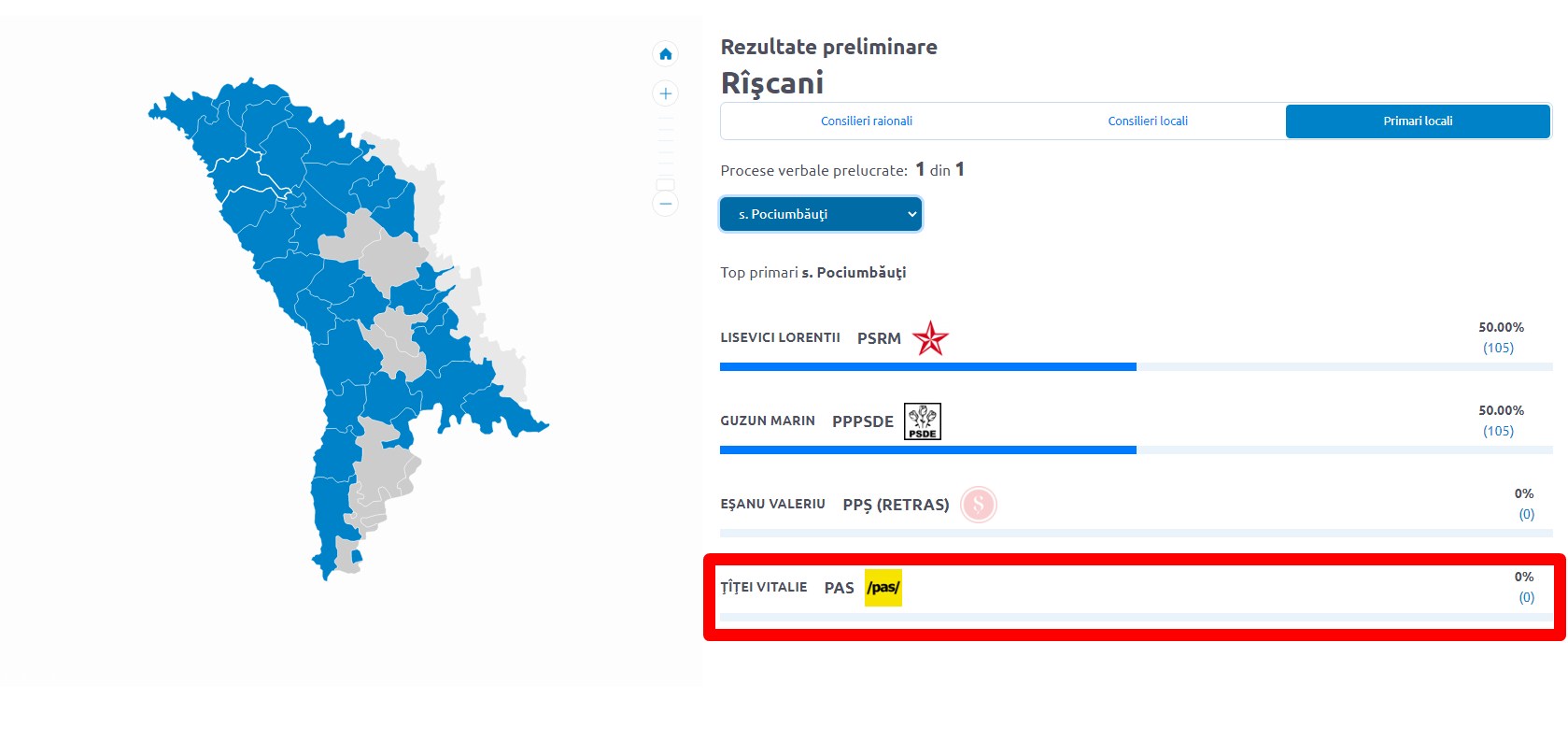Click the PSDE party logo
This screenshot has height=742, width=1568.
click(923, 421)
